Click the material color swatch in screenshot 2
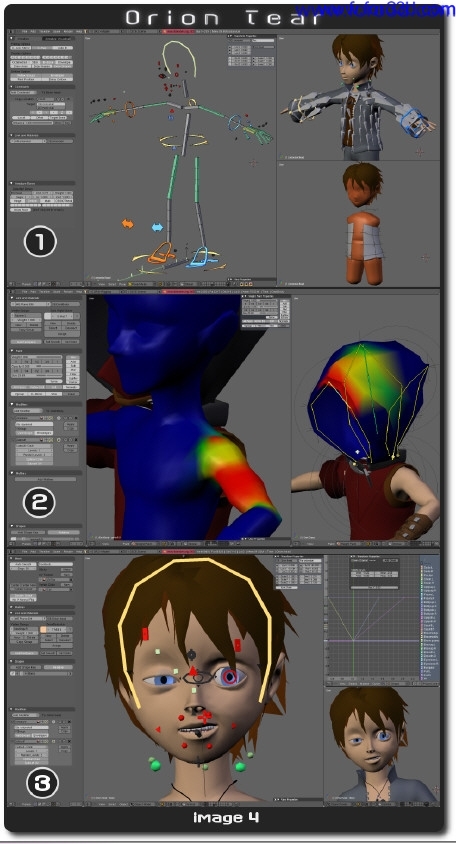 pyautogui.click(x=47, y=316)
